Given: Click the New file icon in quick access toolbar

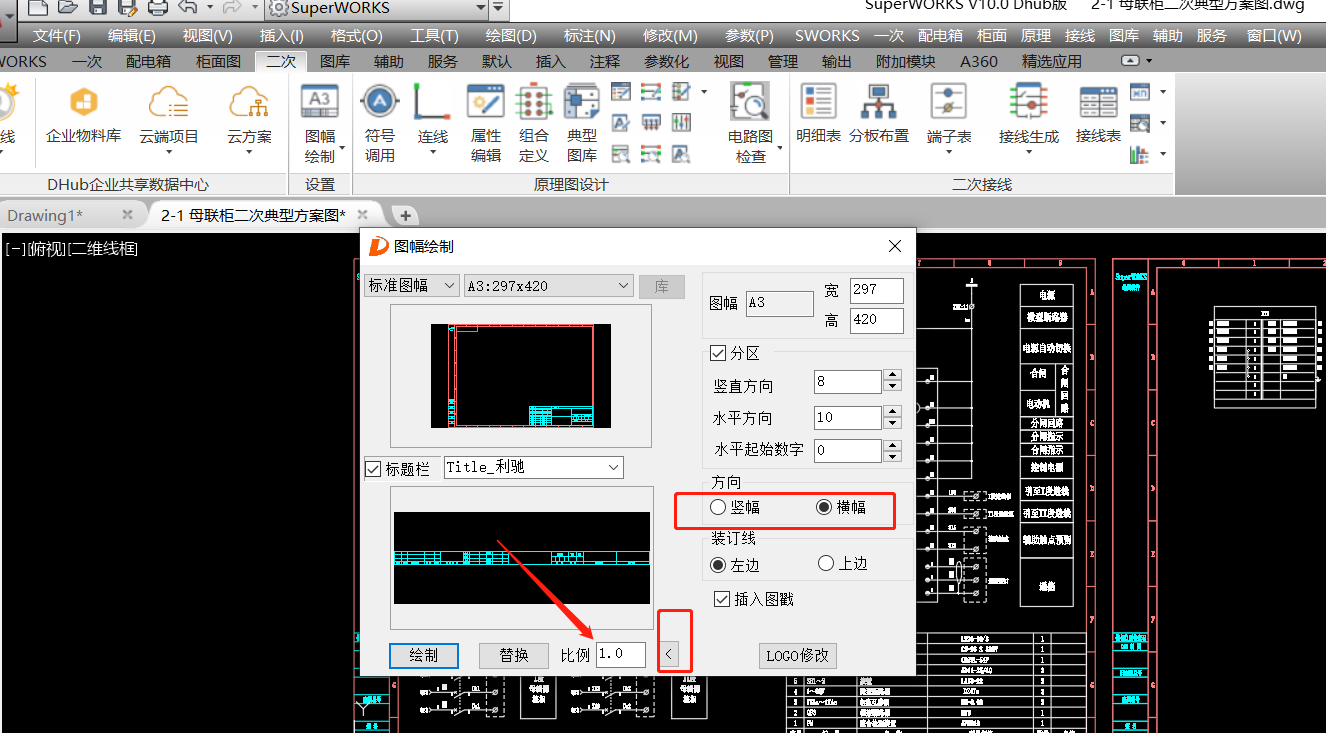Looking at the screenshot, I should (37, 7).
